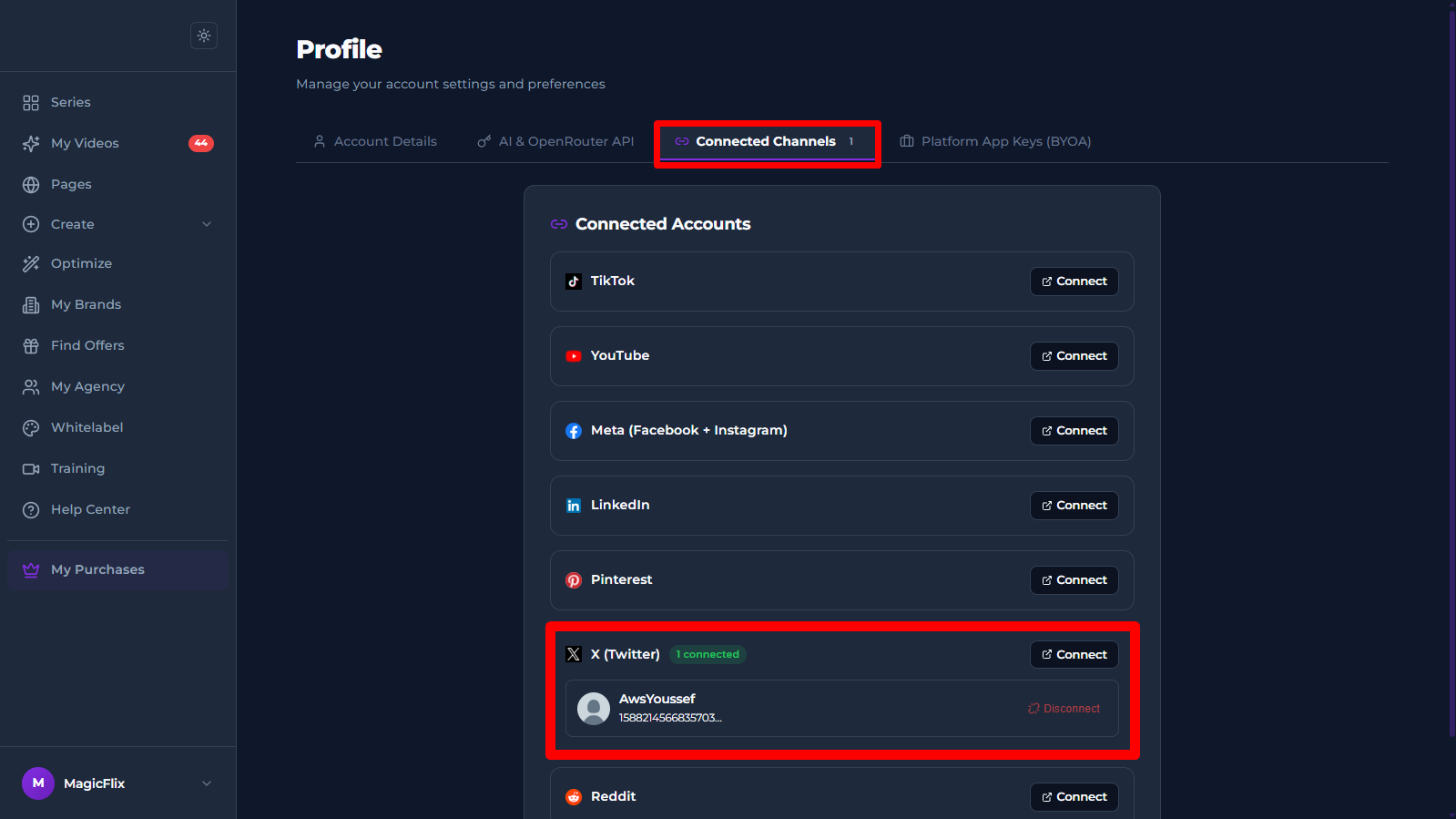
Task: Open Whitelabel section
Action: pyautogui.click(x=118, y=428)
